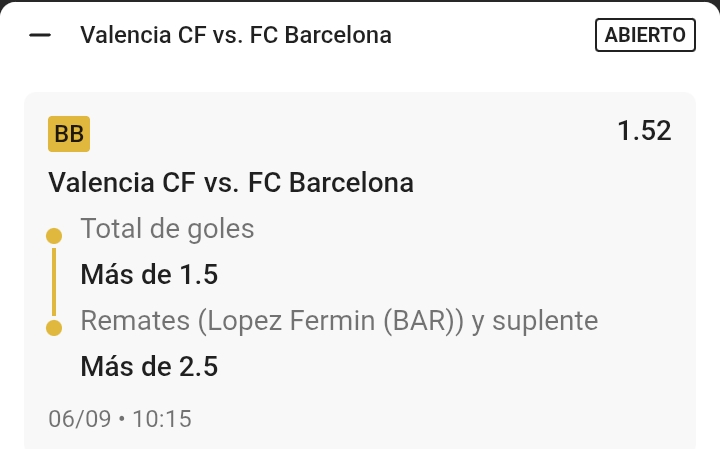Click the Remates Lopez Fermin market label
This screenshot has width=720, height=449.
pyautogui.click(x=339, y=320)
